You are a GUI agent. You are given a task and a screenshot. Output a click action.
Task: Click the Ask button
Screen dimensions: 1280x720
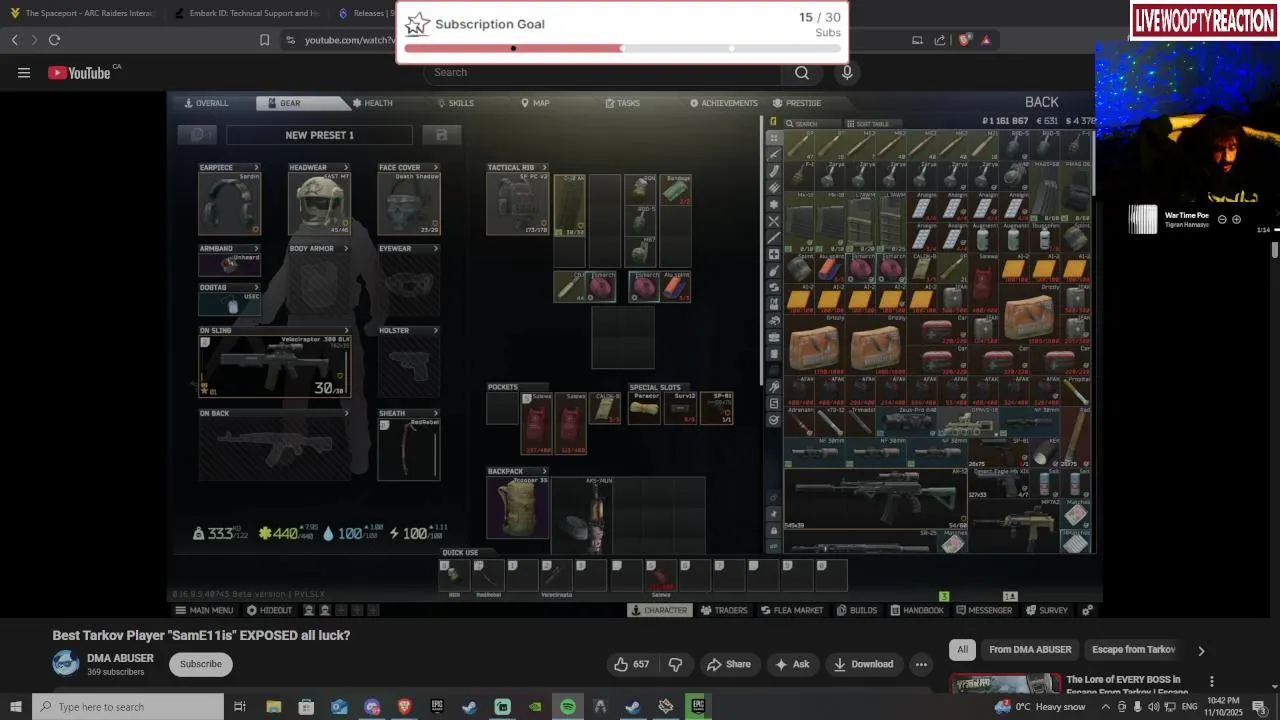click(x=792, y=664)
